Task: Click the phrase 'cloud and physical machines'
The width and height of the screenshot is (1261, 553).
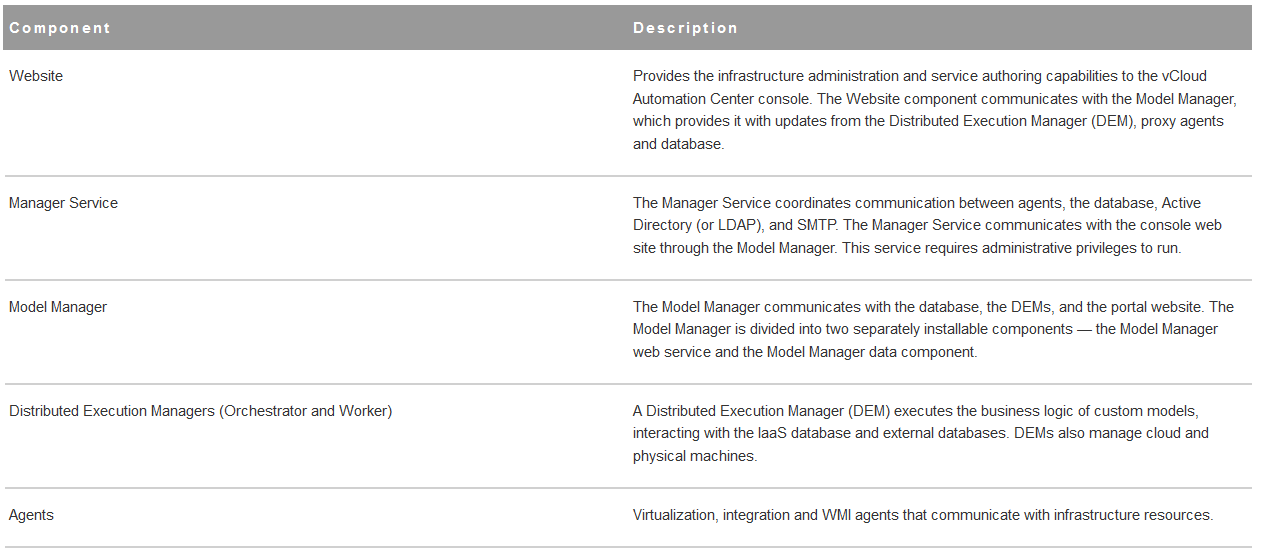Action: [921, 445]
